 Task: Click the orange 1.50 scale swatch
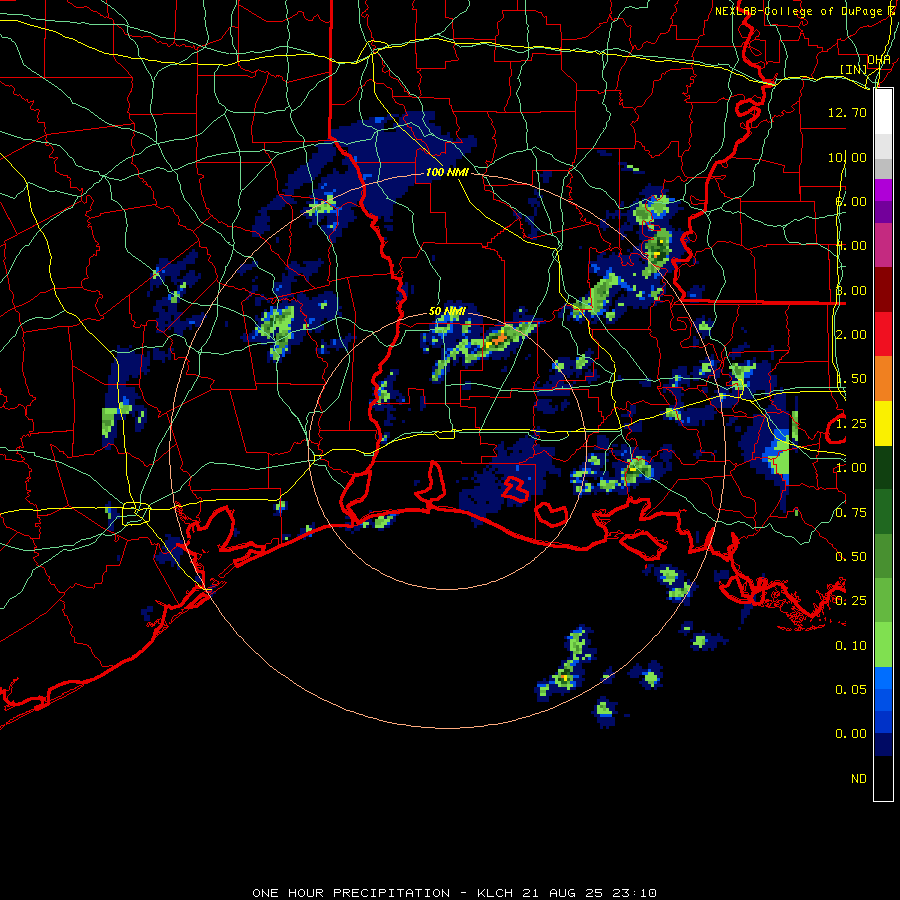click(883, 379)
